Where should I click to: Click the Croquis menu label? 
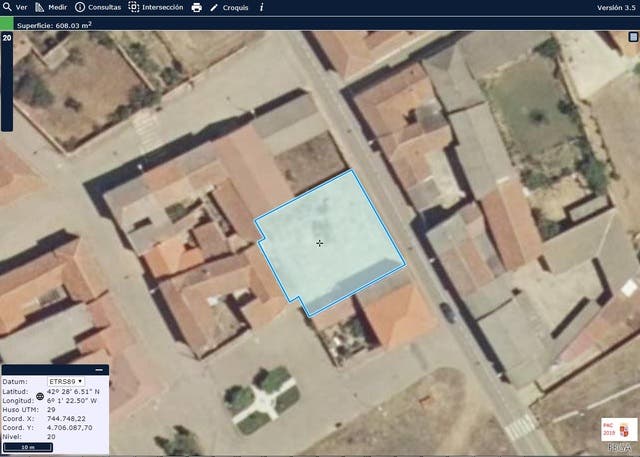click(x=235, y=7)
